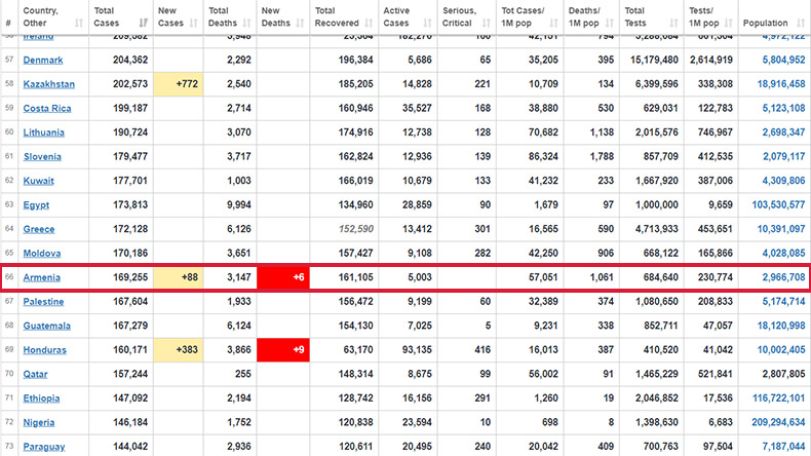Open the Greece country link
Viewport: 811px width, 456px height.
(39, 229)
